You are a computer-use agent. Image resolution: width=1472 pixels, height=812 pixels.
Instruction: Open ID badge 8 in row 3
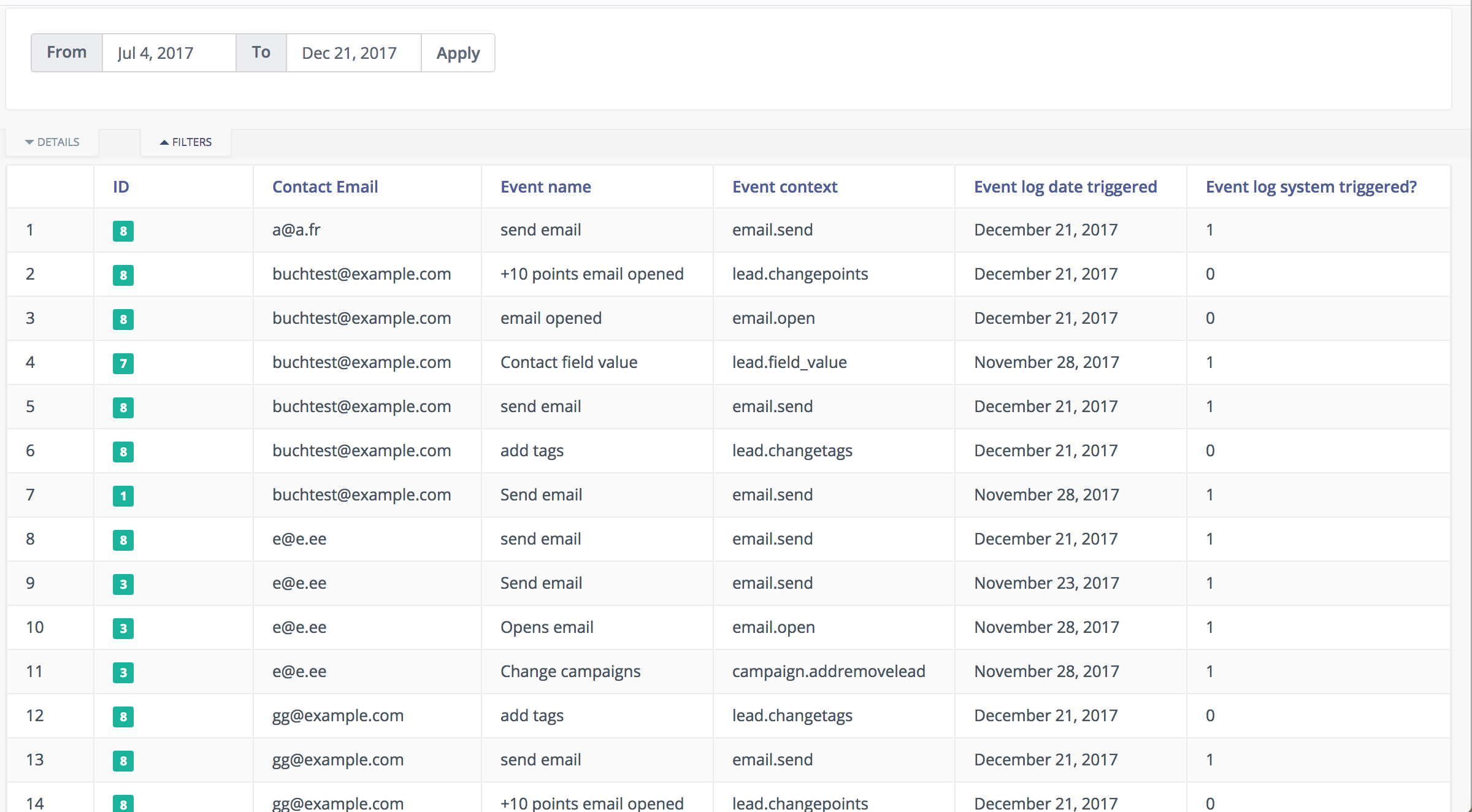[x=123, y=319]
